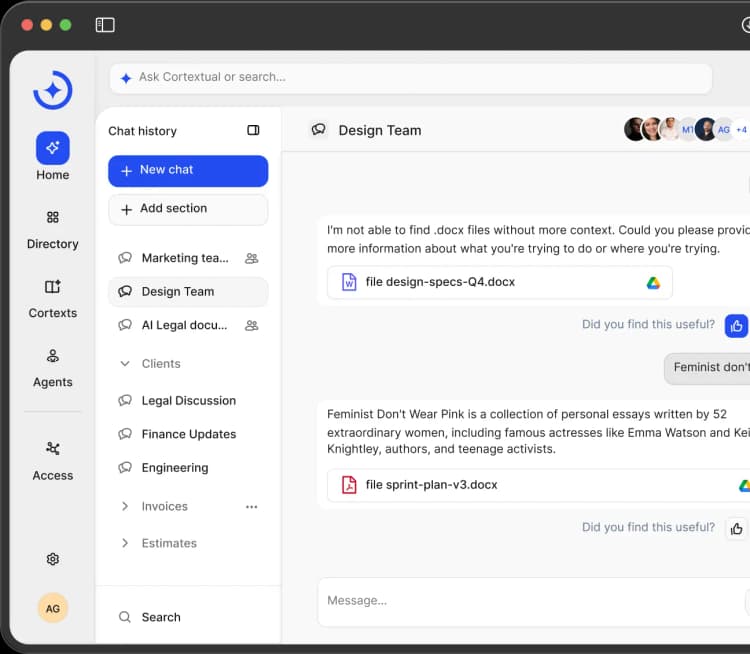Image resolution: width=750 pixels, height=654 pixels.
Task: Click PDF icon of sprint-plan file
Action: [349, 485]
